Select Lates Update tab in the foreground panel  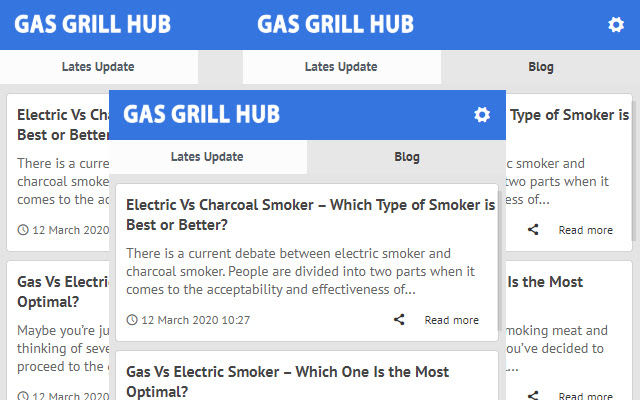tap(207, 157)
